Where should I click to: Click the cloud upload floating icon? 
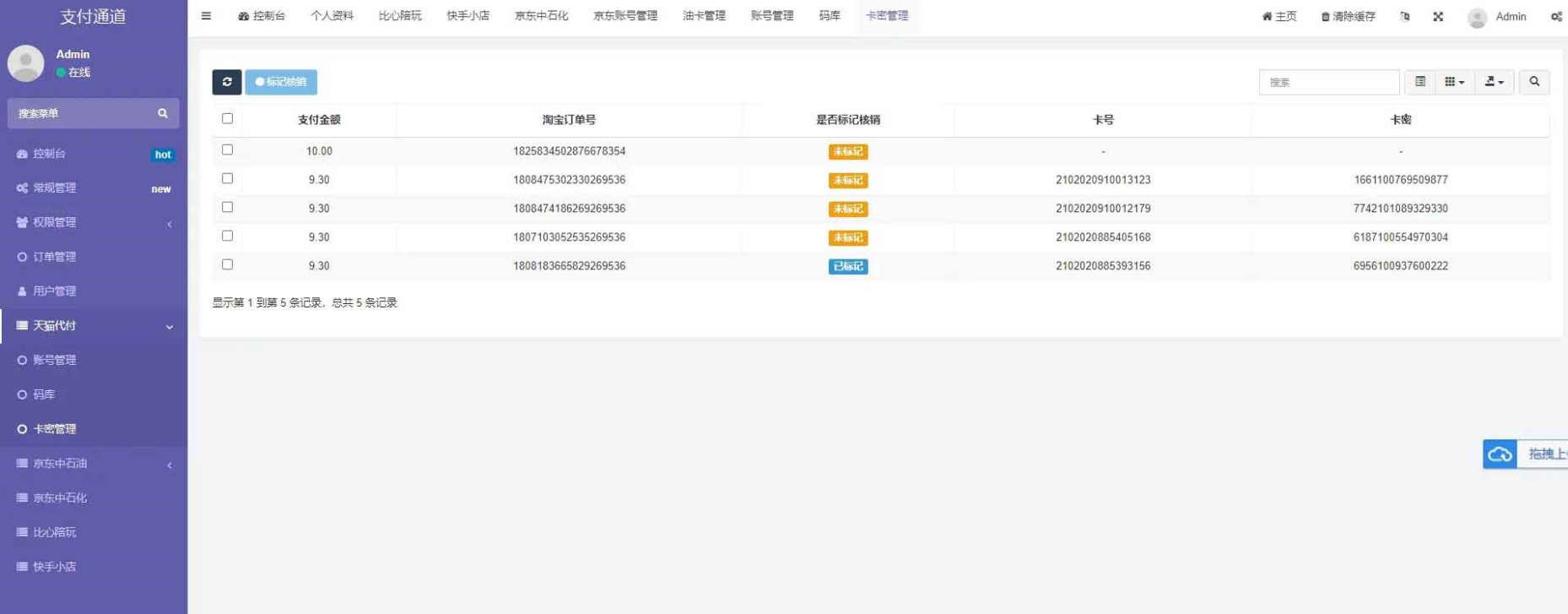pos(1500,454)
